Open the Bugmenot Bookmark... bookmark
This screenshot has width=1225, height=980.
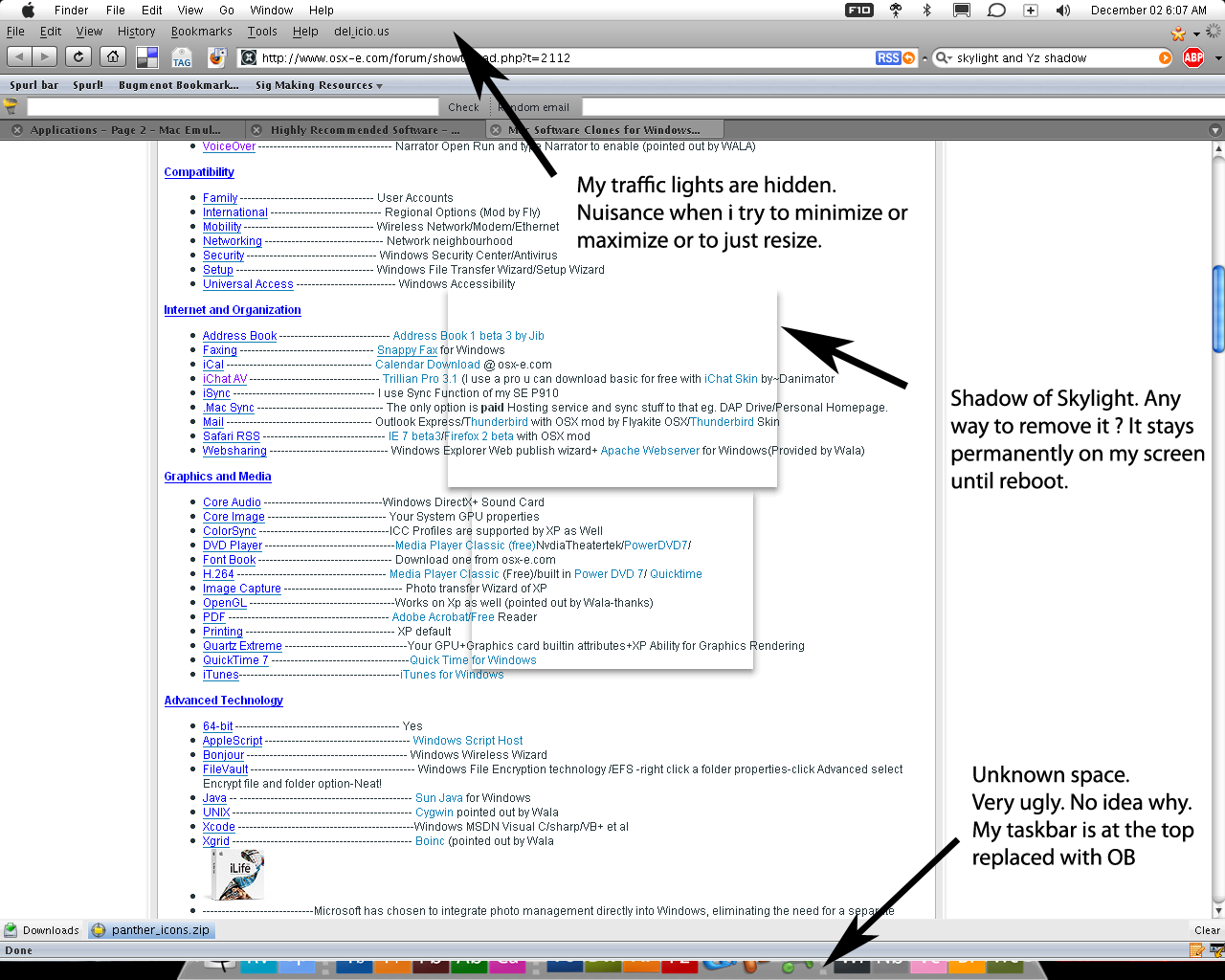179,85
